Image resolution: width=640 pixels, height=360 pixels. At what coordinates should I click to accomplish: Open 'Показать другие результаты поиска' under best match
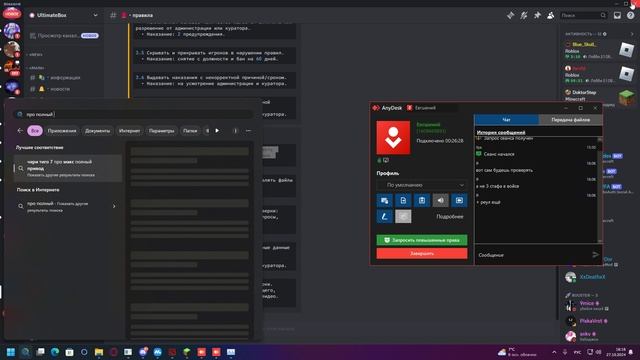coord(61,175)
